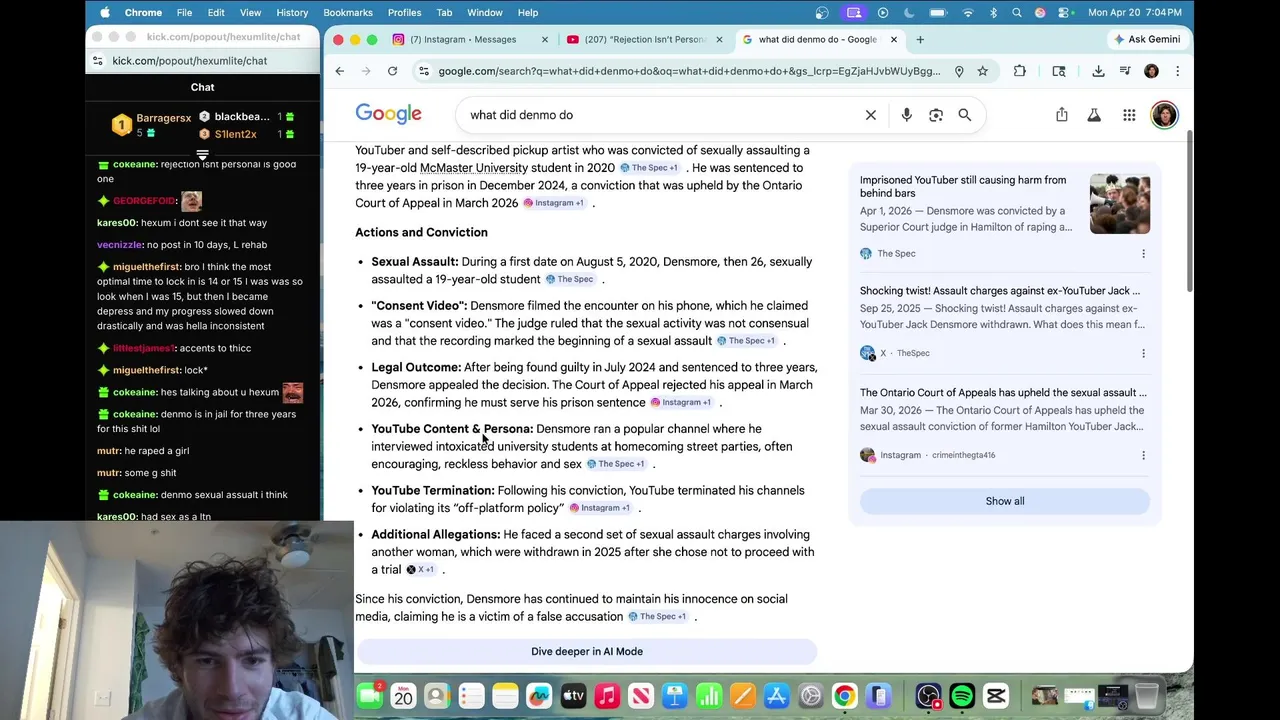Open Spotlight search in menu bar
The image size is (1280, 720).
pos(1016,12)
